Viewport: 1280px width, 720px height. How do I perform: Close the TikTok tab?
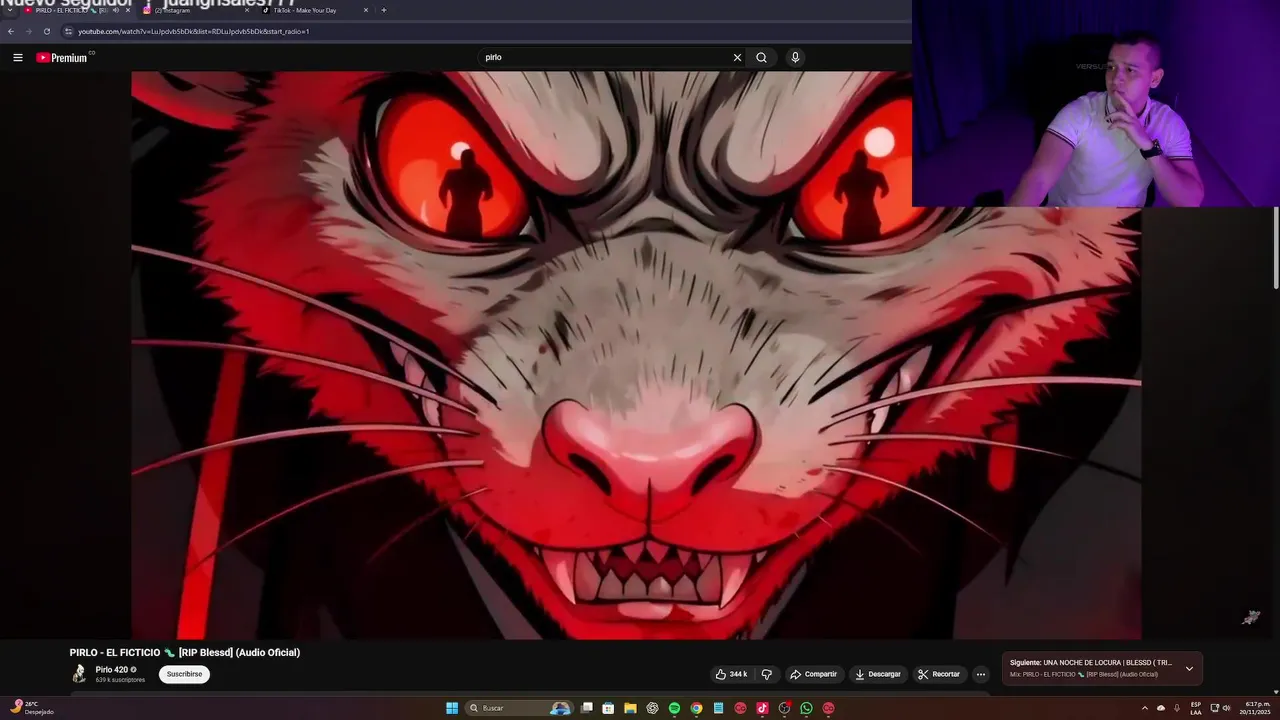366,10
